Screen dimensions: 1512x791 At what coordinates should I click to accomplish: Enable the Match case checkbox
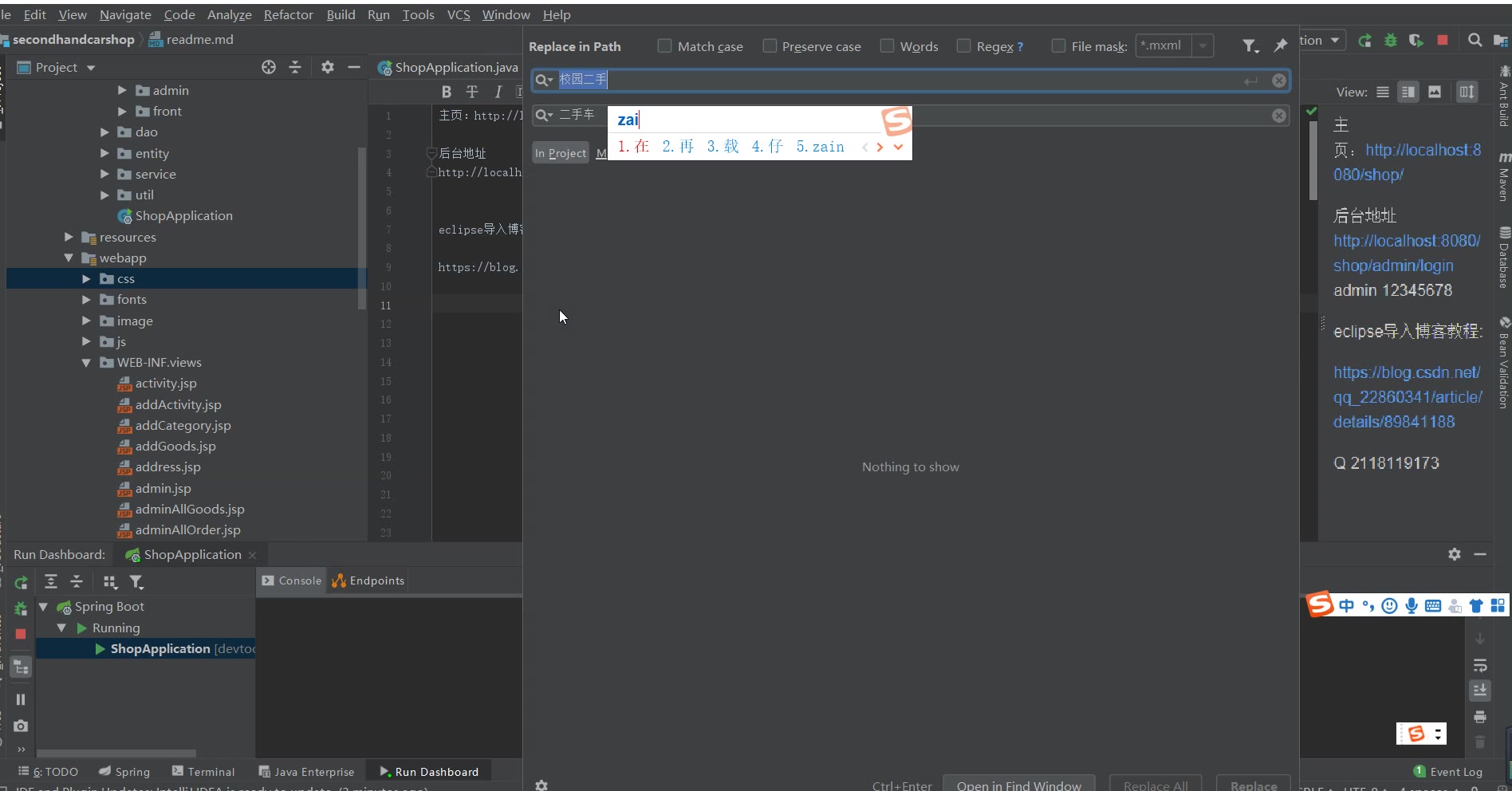coord(664,46)
